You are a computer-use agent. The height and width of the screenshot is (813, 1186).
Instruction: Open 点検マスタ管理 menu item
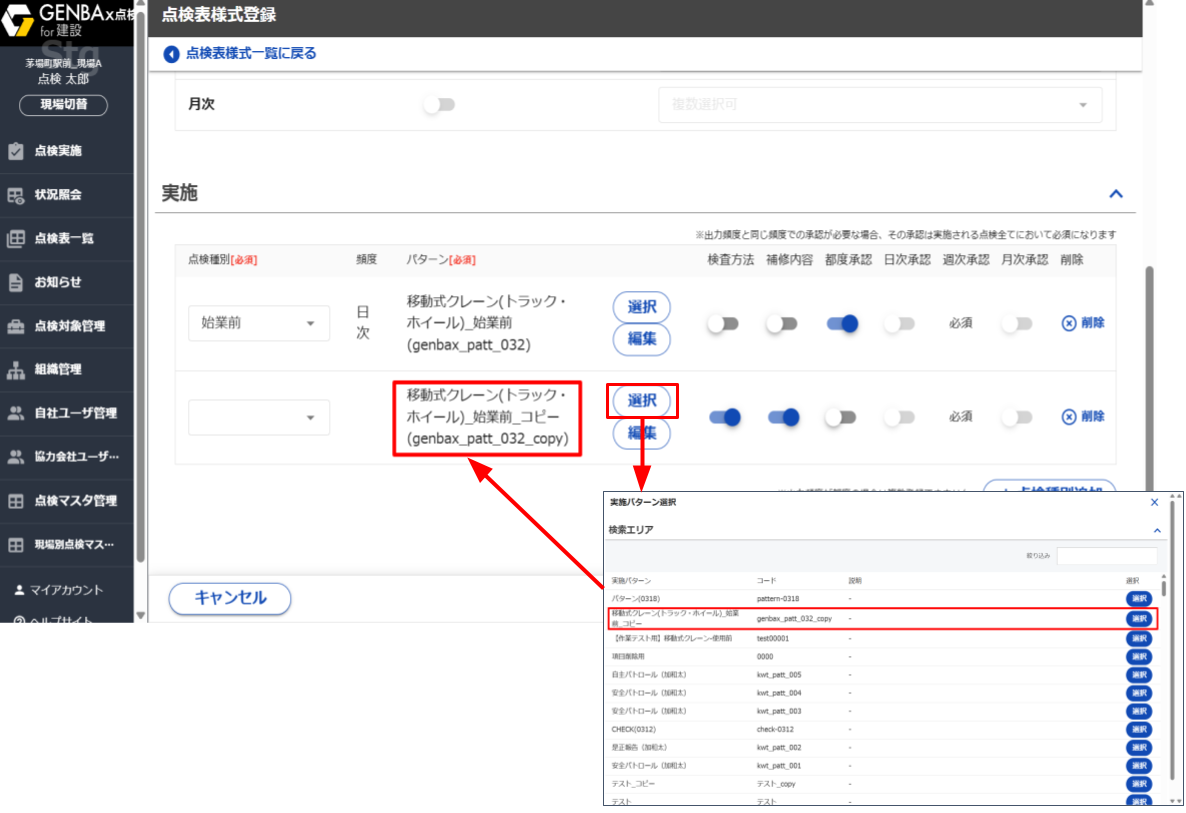coord(75,501)
